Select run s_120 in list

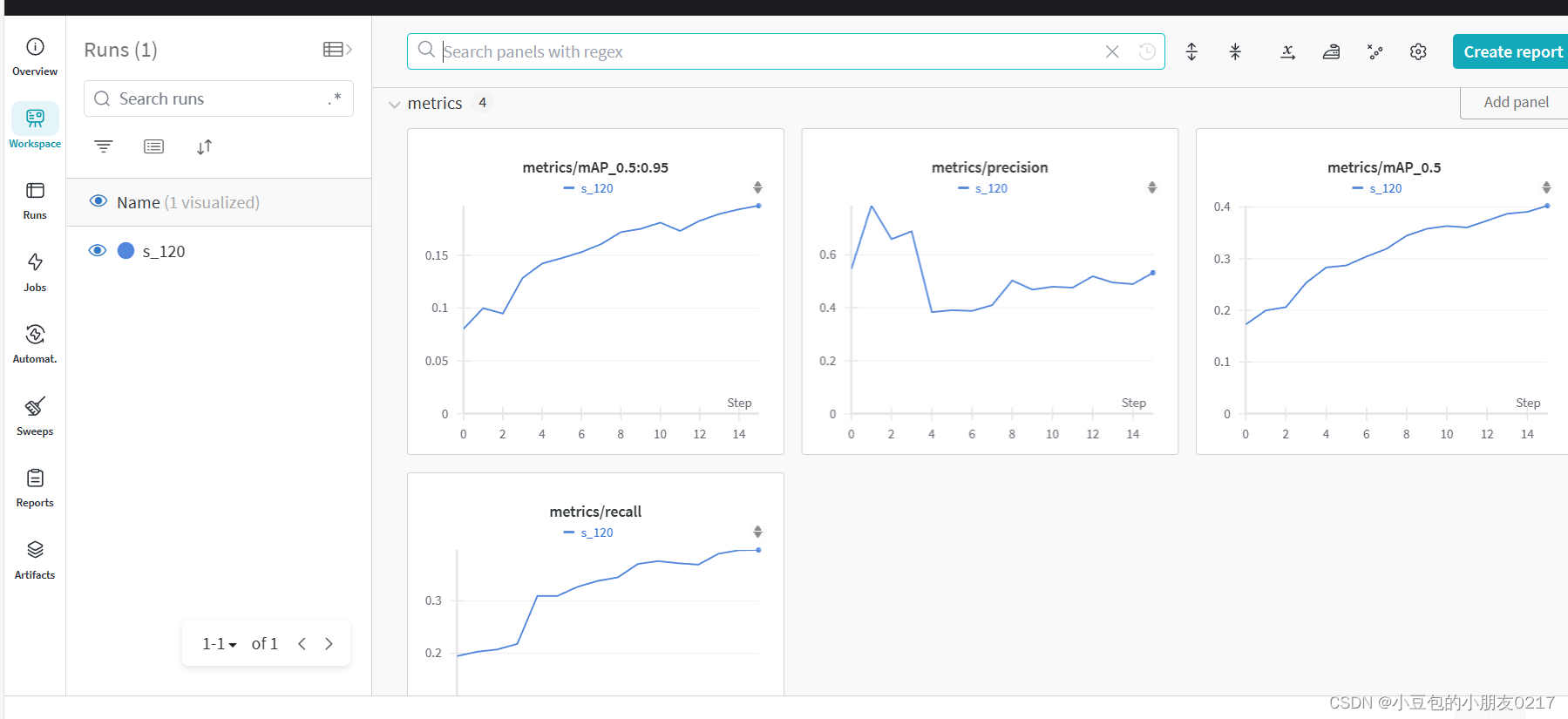[x=164, y=251]
